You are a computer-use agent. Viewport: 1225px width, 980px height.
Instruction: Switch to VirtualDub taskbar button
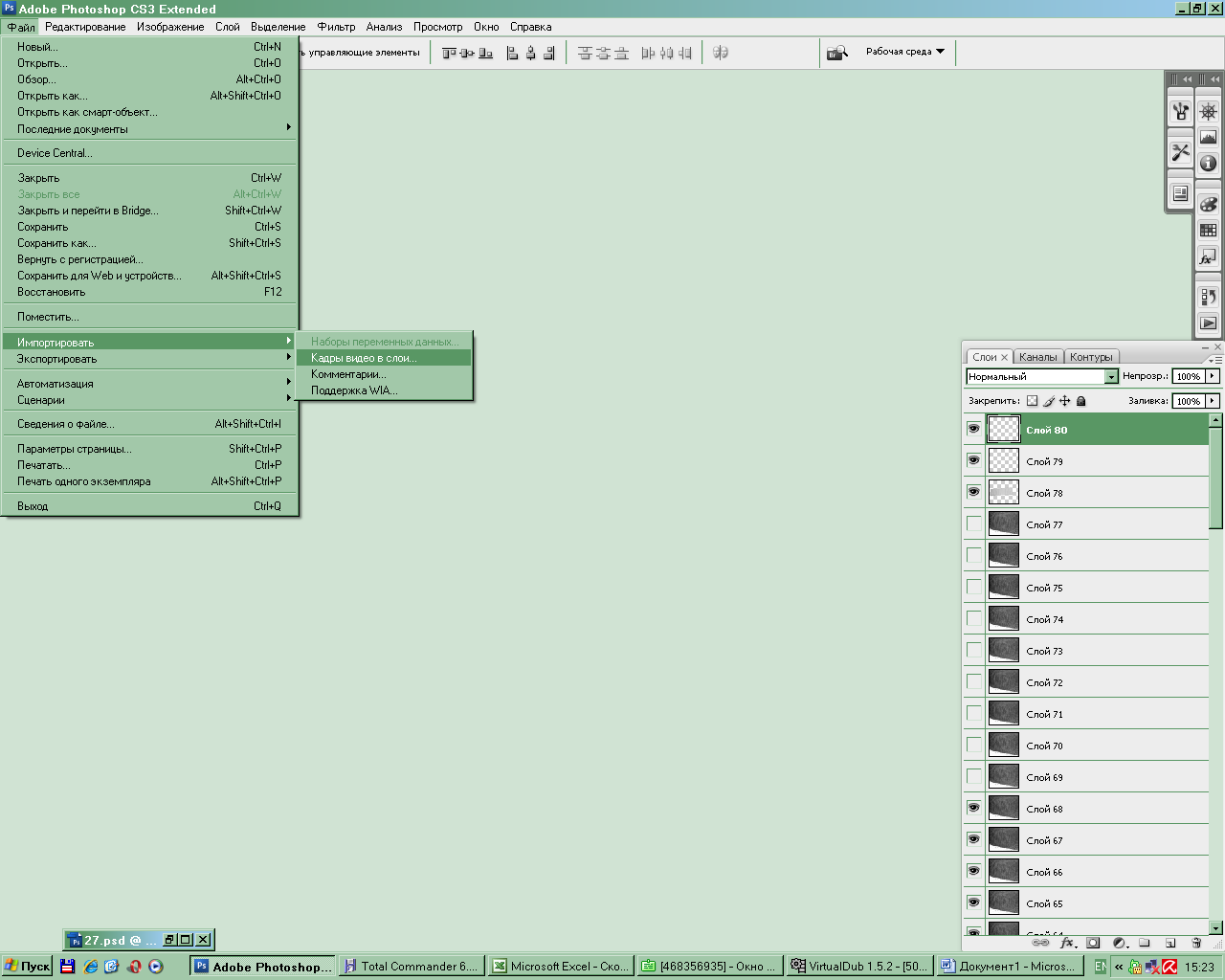click(x=859, y=967)
